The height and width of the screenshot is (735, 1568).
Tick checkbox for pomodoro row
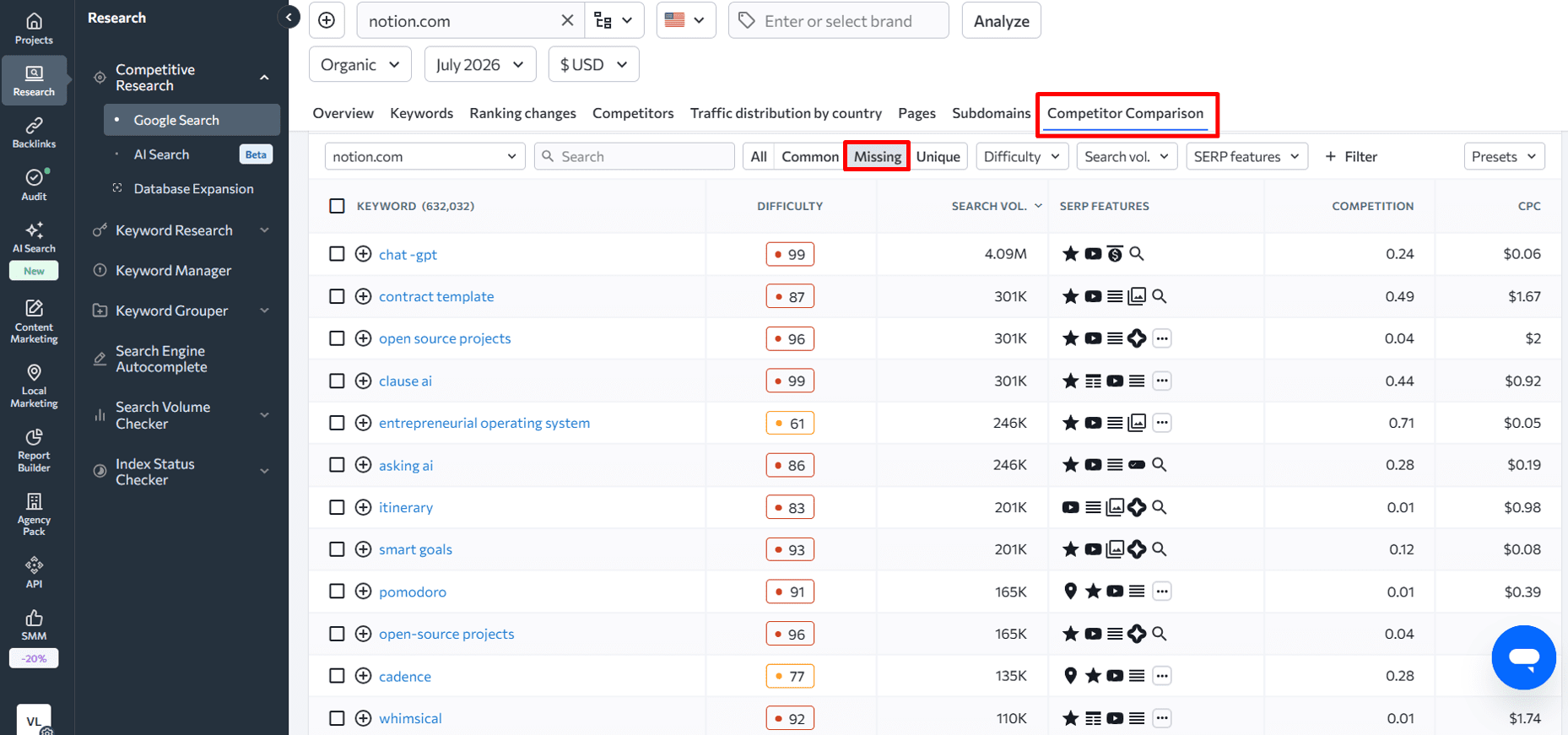tap(337, 592)
